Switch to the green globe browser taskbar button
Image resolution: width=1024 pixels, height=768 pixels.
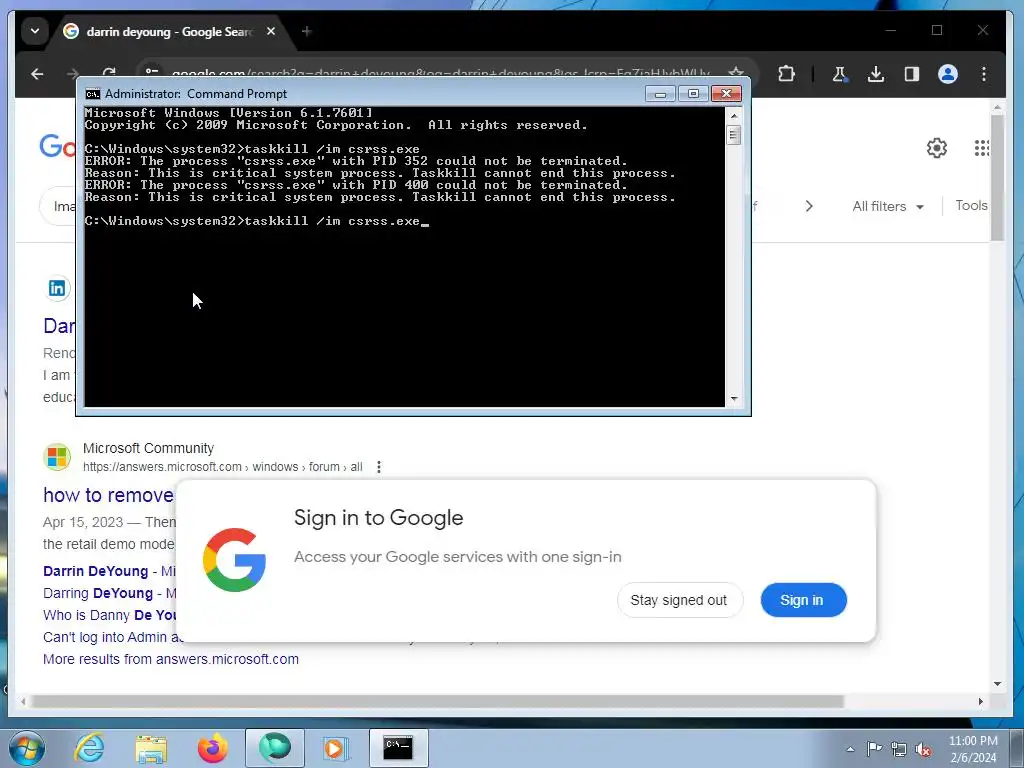pos(274,748)
